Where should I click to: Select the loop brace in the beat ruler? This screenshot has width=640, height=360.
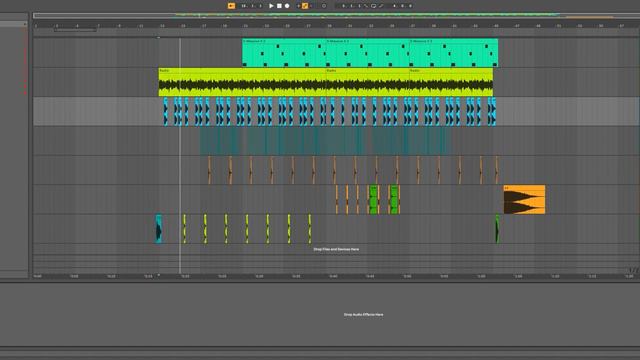click(75, 29)
